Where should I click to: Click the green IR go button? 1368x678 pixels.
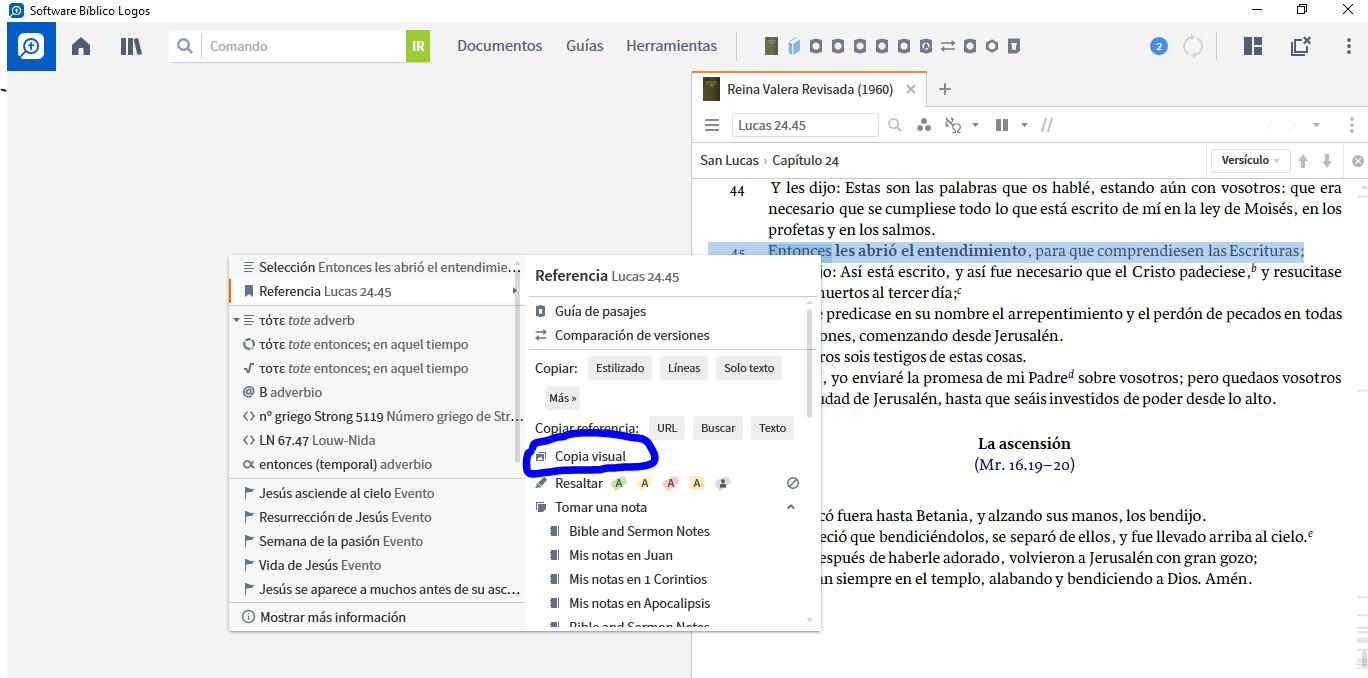pos(418,46)
